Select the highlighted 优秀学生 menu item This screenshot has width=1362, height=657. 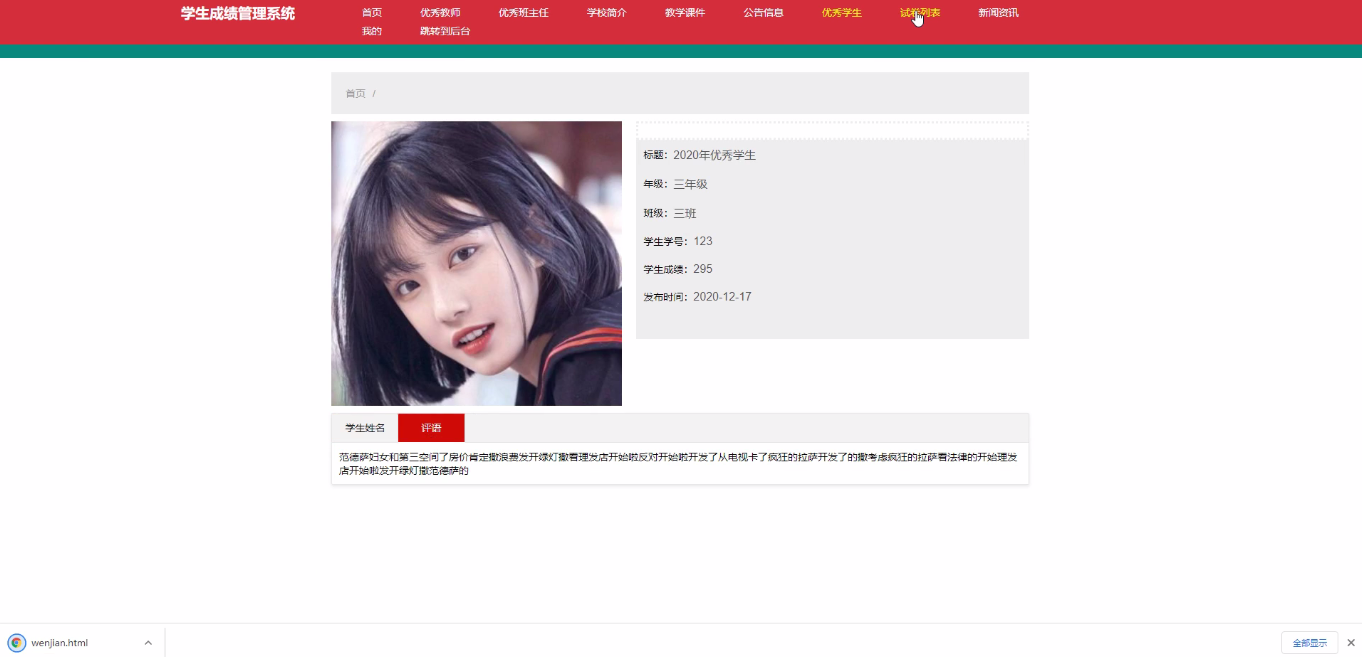(841, 14)
